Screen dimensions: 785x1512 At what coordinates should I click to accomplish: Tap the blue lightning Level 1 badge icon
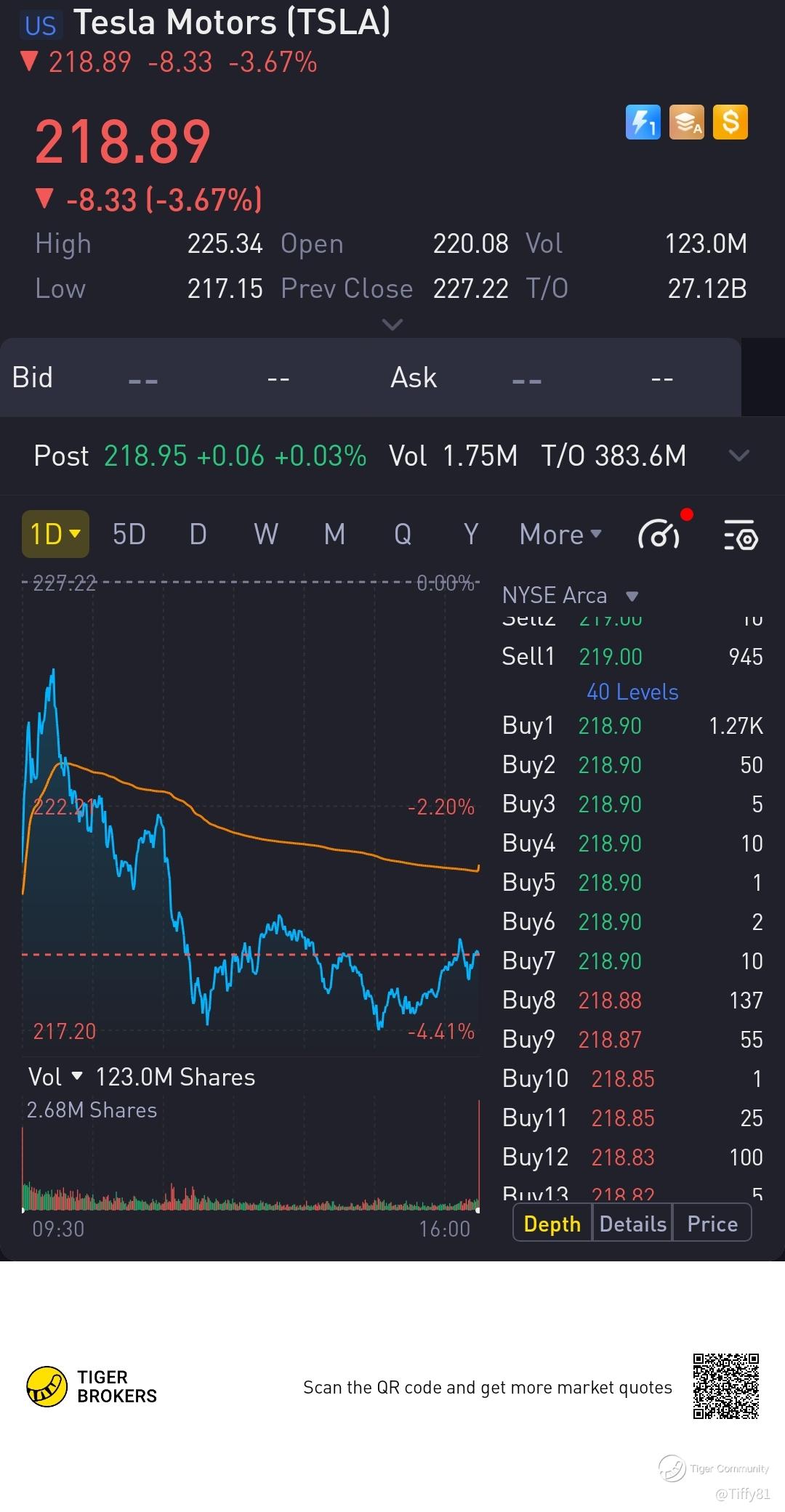tap(643, 122)
